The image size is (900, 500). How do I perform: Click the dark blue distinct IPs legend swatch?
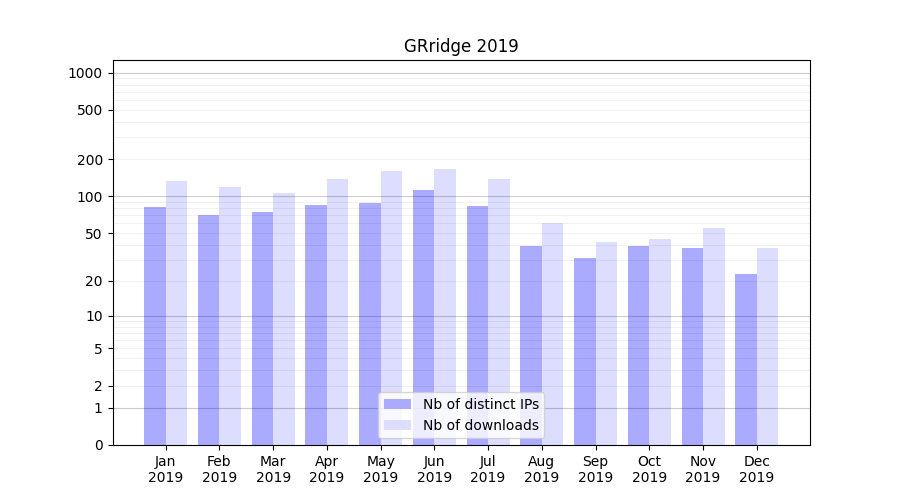397,404
